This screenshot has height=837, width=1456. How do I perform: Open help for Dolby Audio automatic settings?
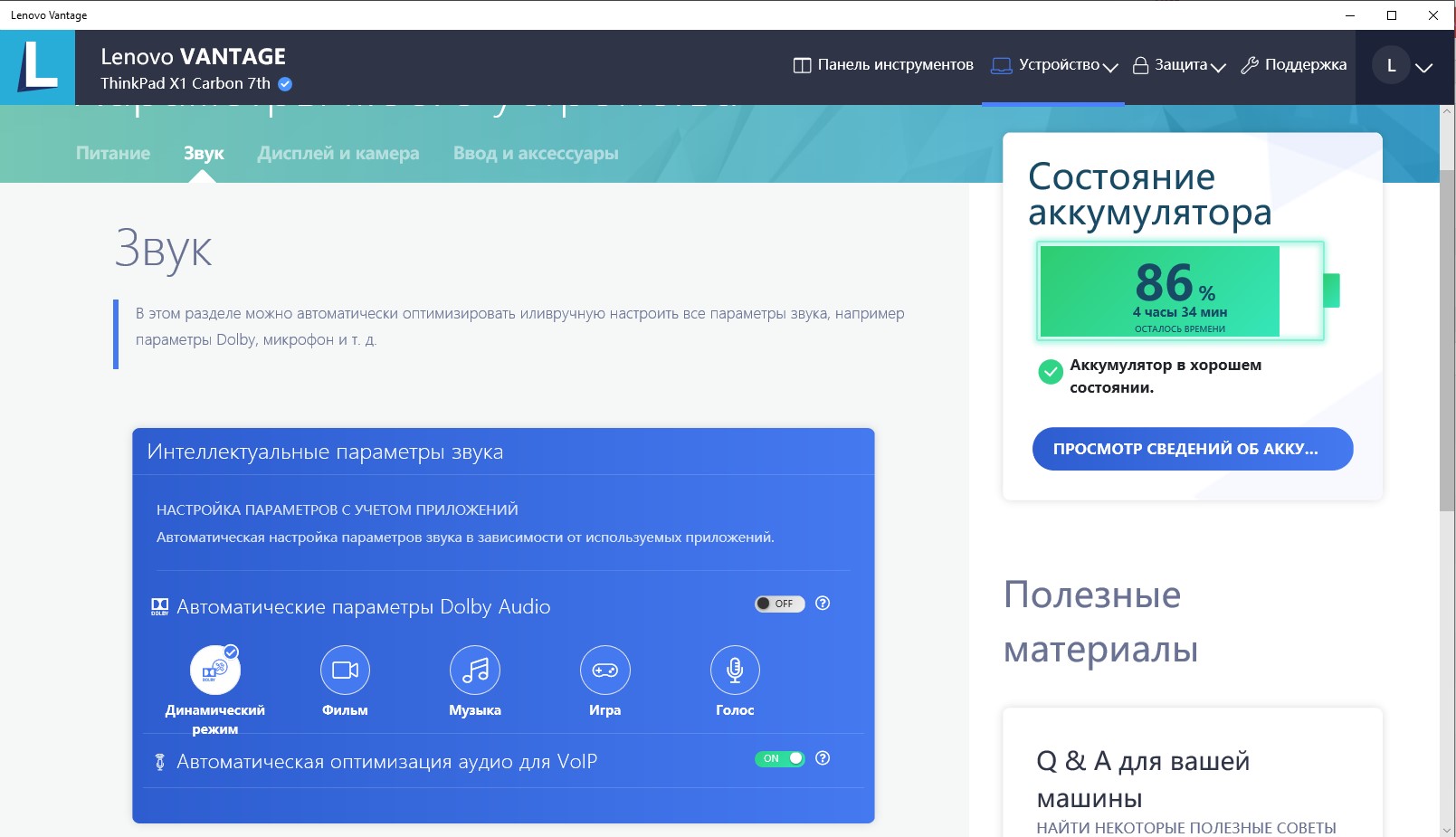coord(823,604)
